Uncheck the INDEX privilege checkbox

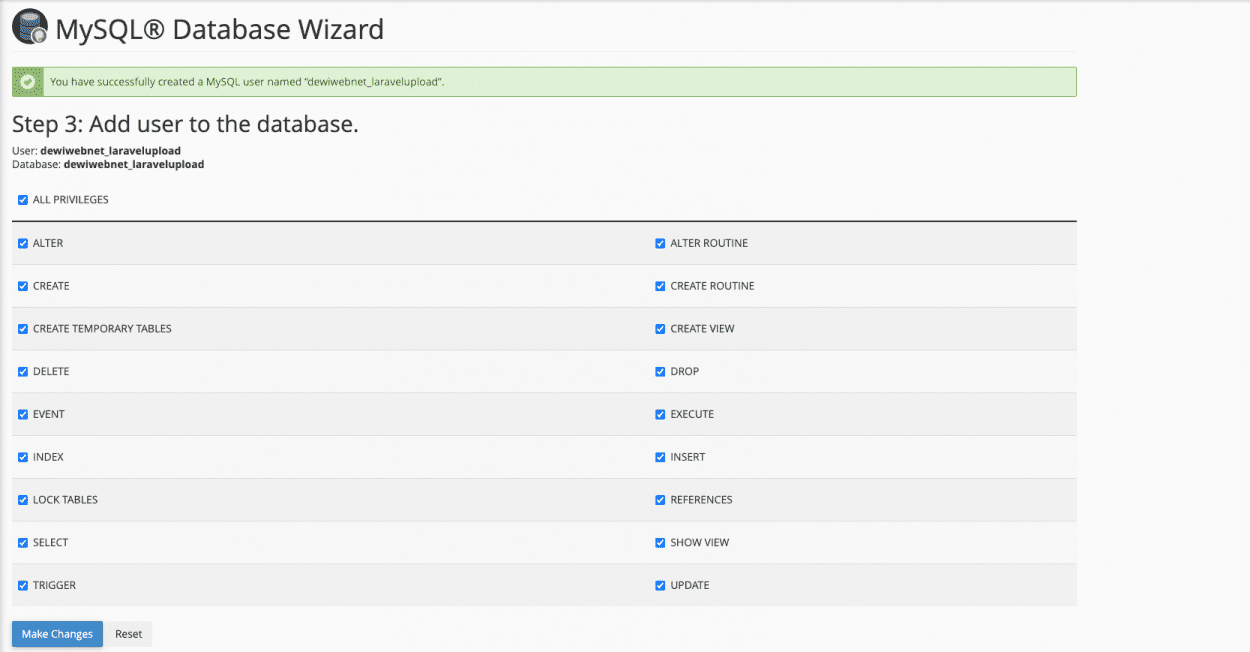[x=23, y=457]
